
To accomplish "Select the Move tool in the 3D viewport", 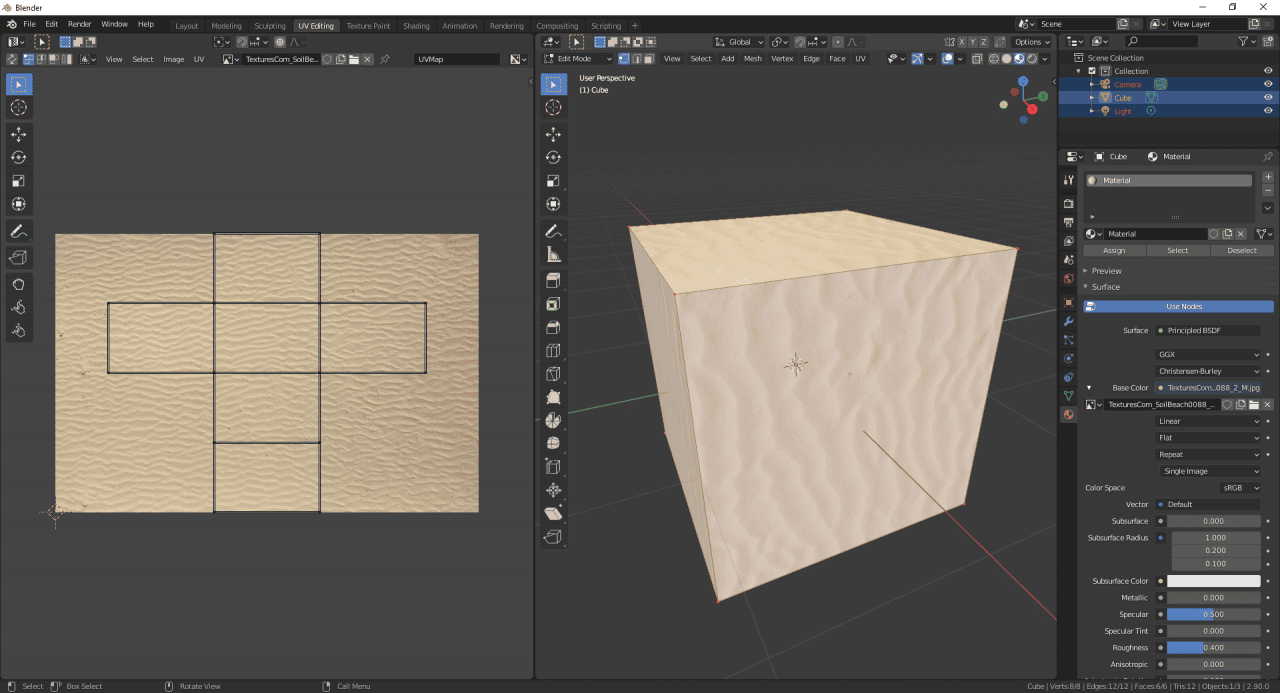I will [x=554, y=133].
